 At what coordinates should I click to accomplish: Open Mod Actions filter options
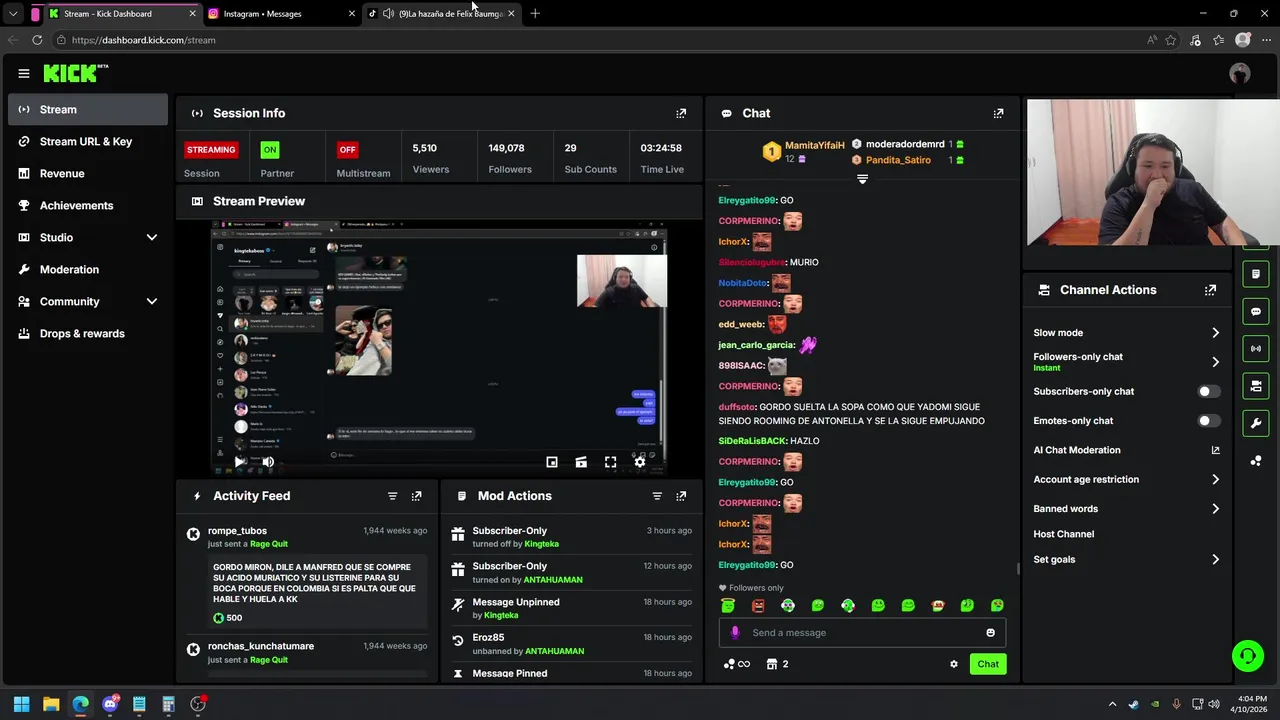click(x=657, y=496)
